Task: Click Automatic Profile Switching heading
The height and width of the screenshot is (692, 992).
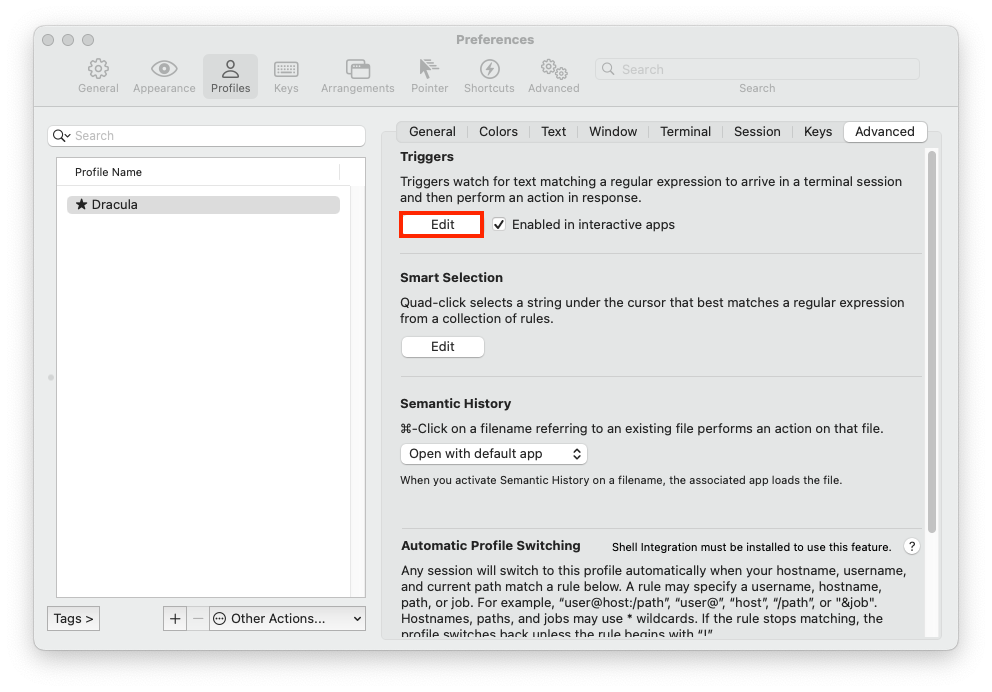Action: coord(490,545)
